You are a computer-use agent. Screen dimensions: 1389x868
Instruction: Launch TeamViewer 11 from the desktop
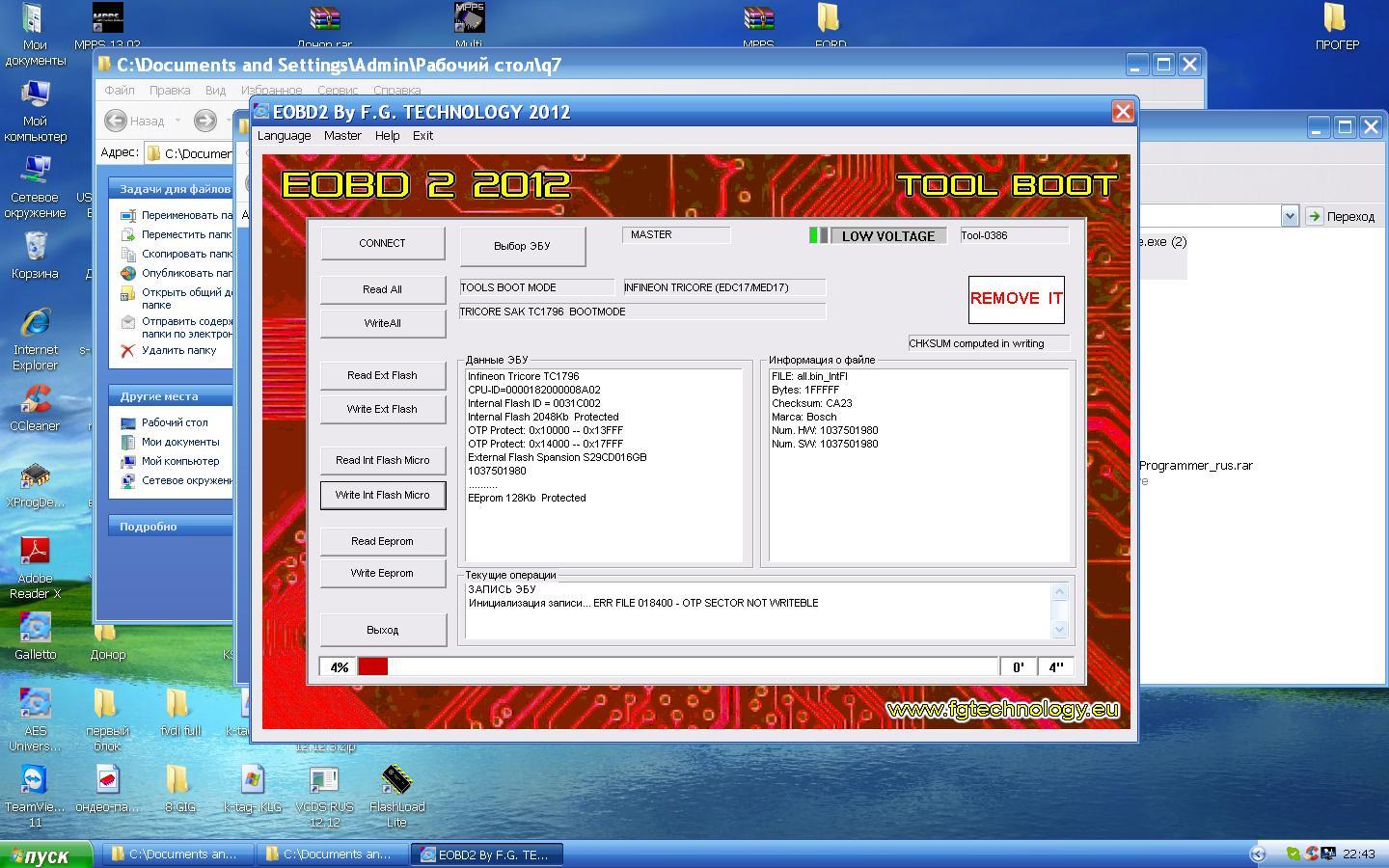35,796
